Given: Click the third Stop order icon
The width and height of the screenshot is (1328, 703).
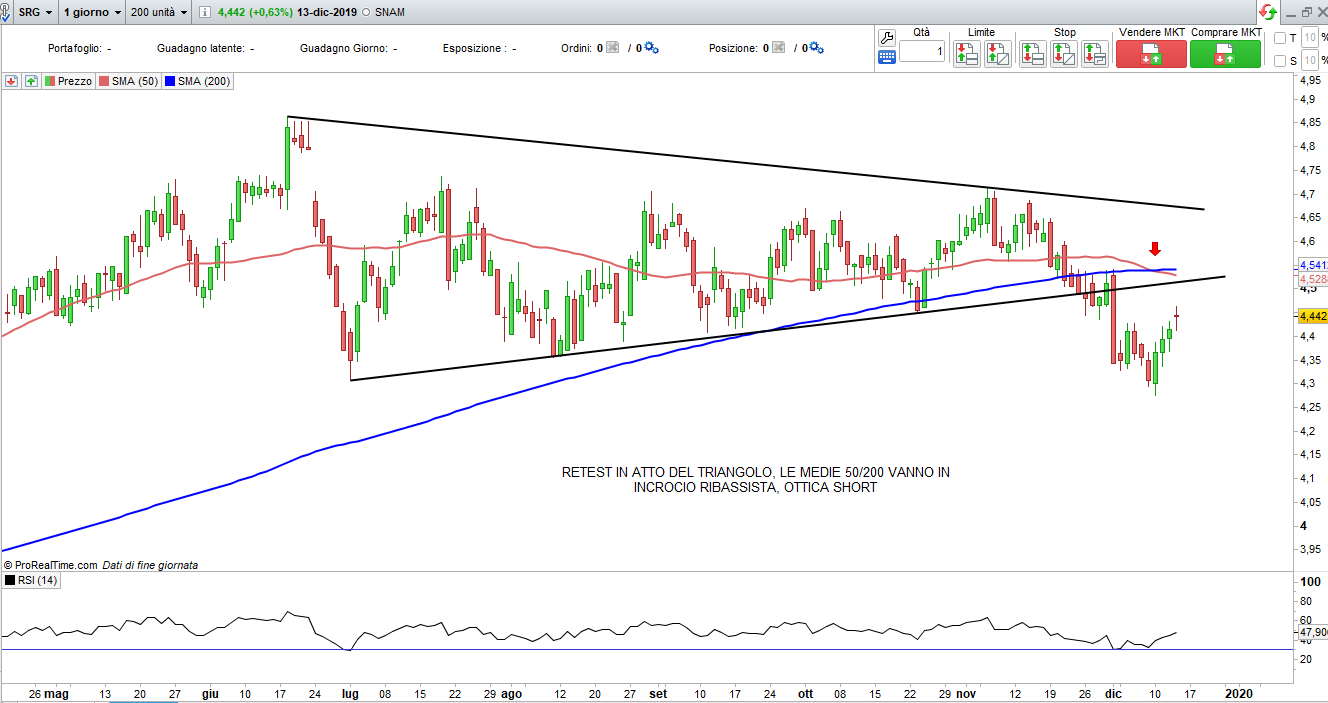Looking at the screenshot, I should coord(1094,54).
